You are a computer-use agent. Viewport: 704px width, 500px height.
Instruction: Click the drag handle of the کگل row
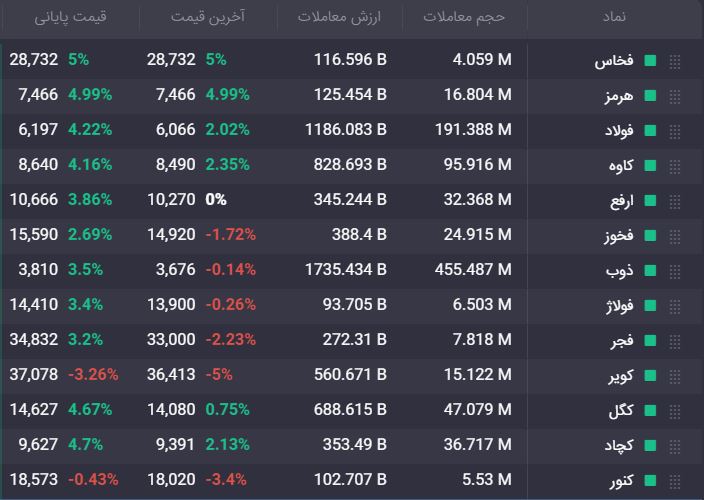tap(674, 411)
